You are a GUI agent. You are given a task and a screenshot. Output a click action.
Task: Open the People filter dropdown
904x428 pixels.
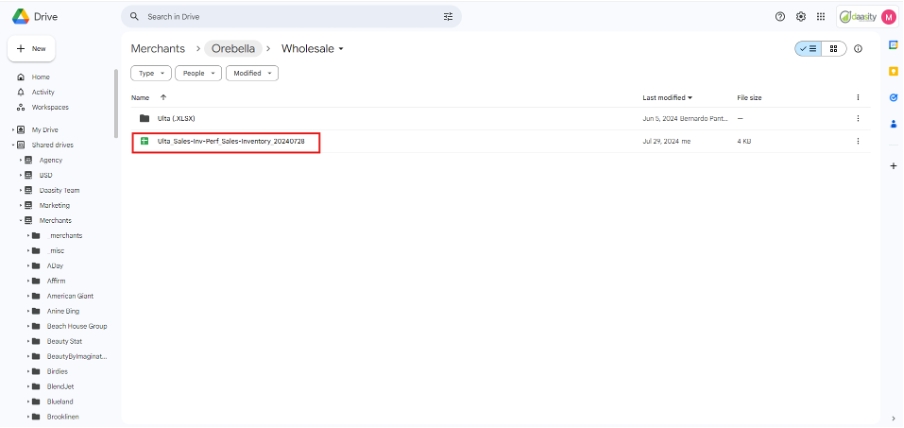(198, 73)
